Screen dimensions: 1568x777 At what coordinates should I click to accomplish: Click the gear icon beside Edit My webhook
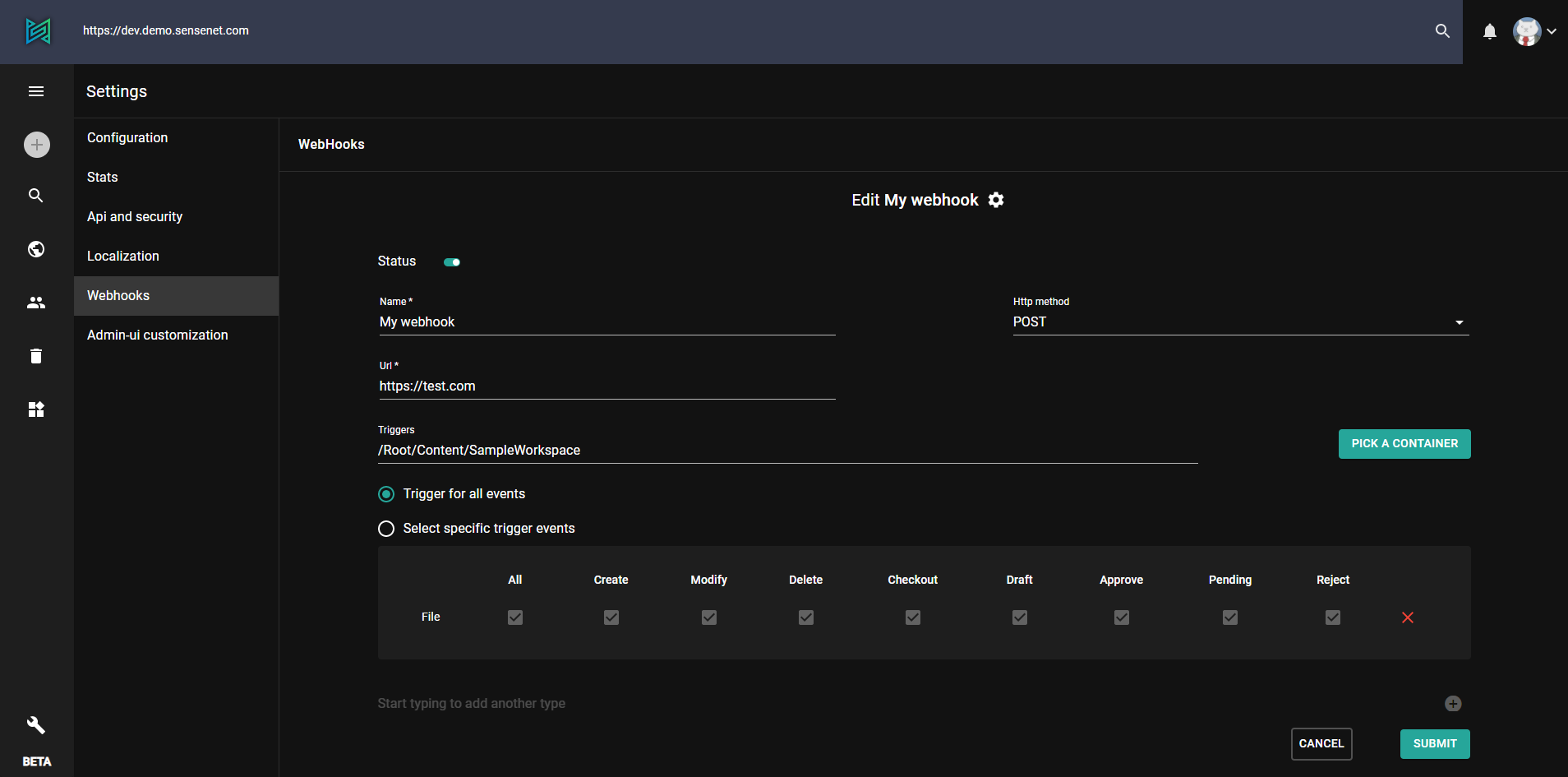tap(996, 200)
